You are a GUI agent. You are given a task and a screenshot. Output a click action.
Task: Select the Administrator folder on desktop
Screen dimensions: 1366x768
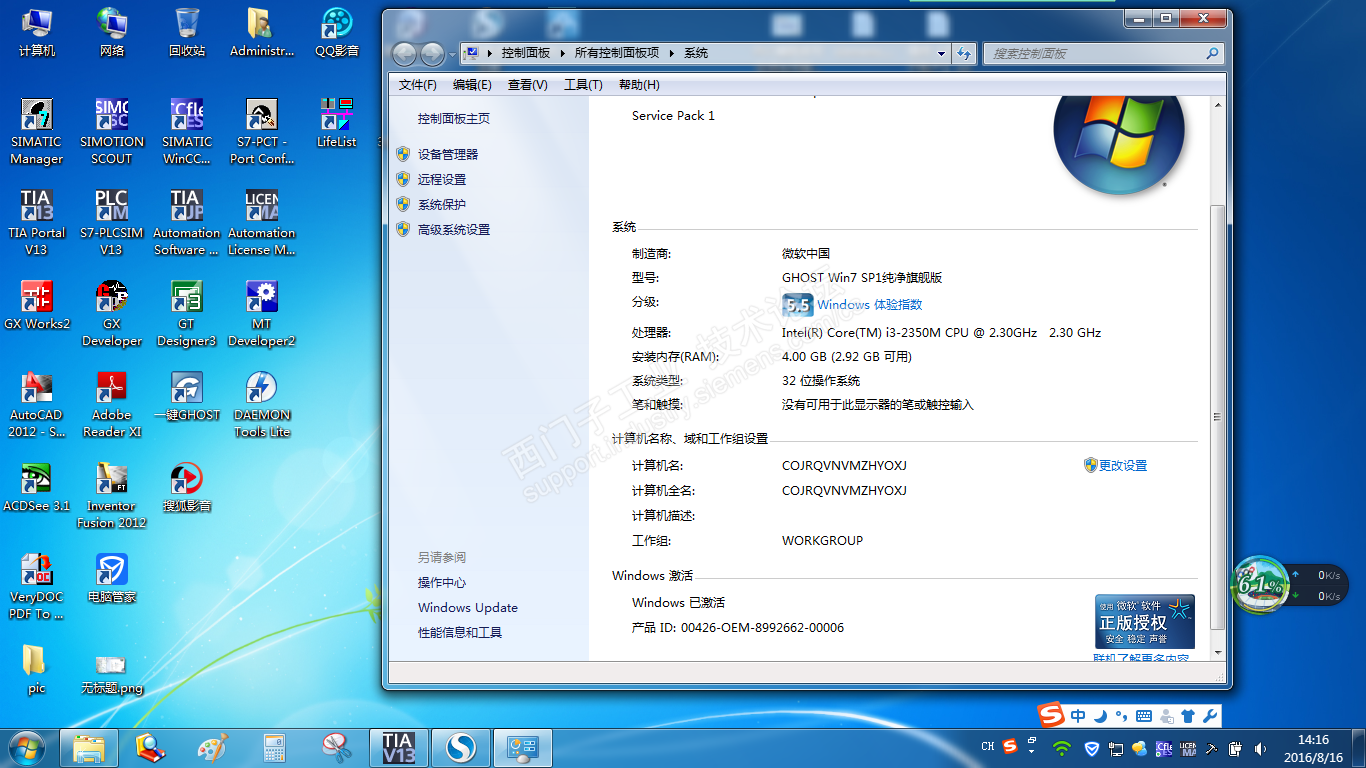[x=262, y=32]
